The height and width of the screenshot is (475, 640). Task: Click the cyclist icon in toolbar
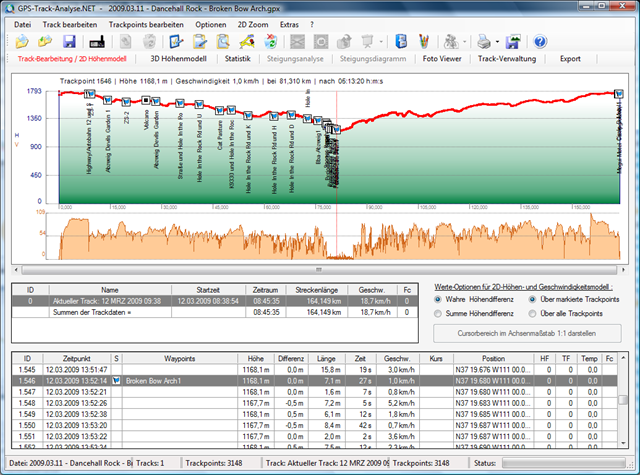[x=453, y=42]
